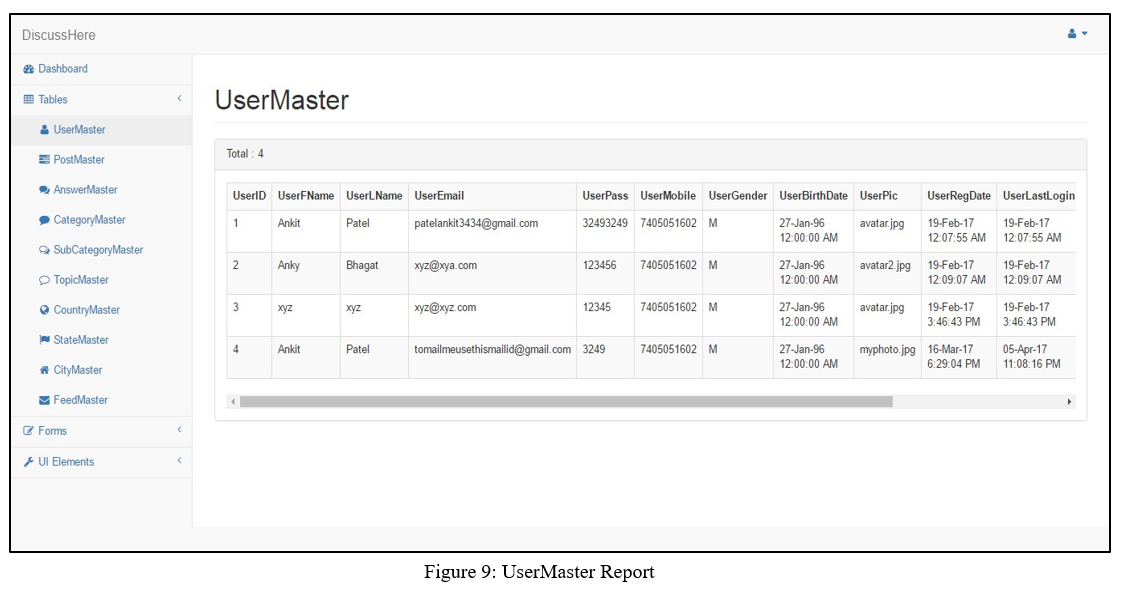The width and height of the screenshot is (1121, 603).
Task: Click the Tables grid icon
Action: tap(29, 99)
